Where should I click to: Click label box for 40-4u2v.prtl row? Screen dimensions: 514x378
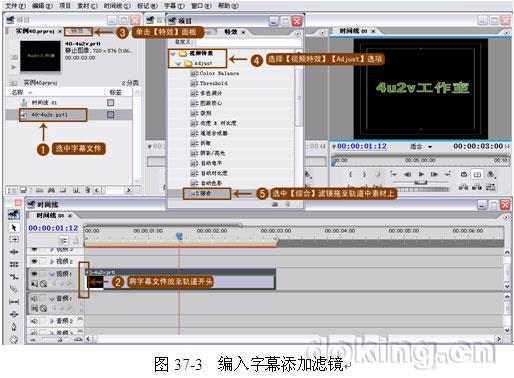click(x=110, y=115)
